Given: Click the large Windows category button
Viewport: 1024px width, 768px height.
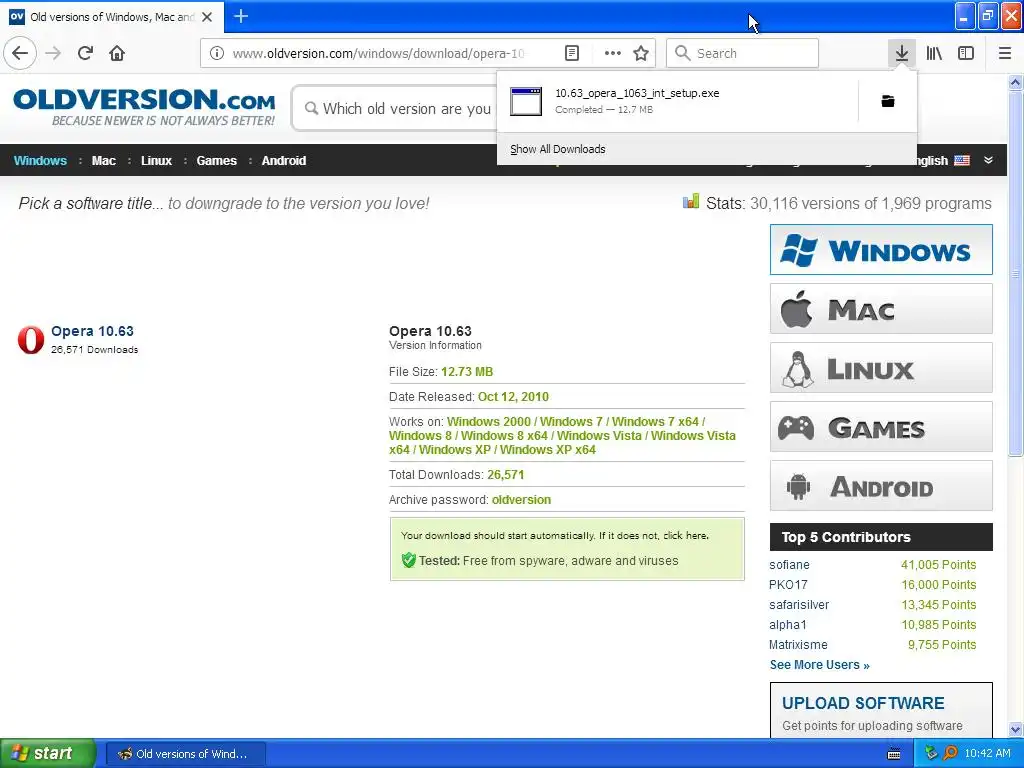Looking at the screenshot, I should [x=881, y=249].
